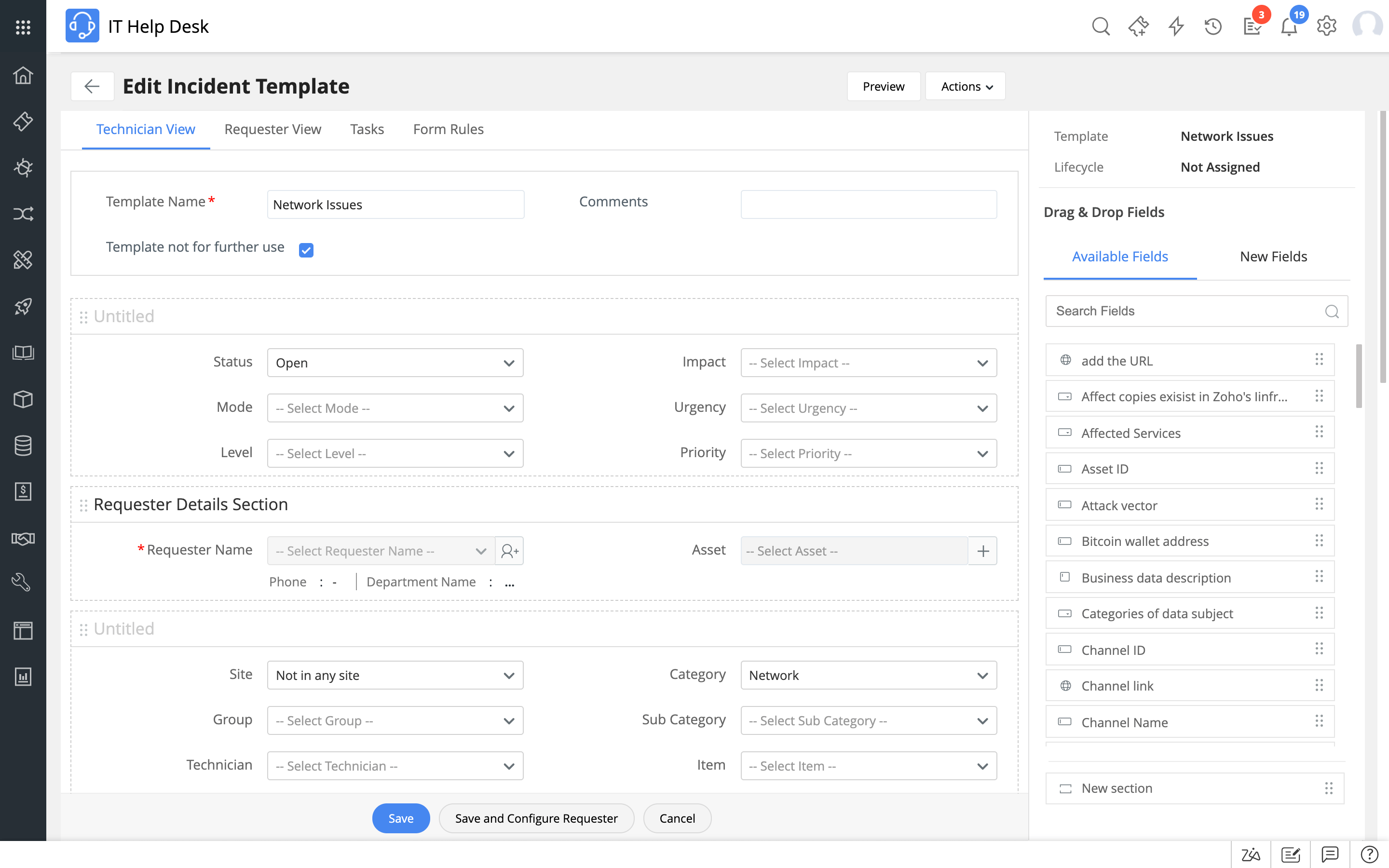Toggle the contracts handshake icon in sidebar
1389x868 pixels.
click(x=23, y=538)
